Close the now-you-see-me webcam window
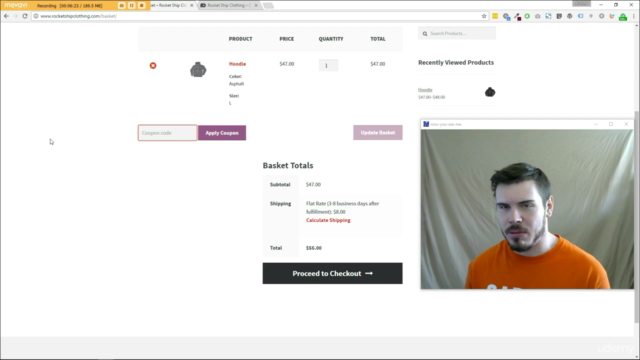 tap(626, 124)
